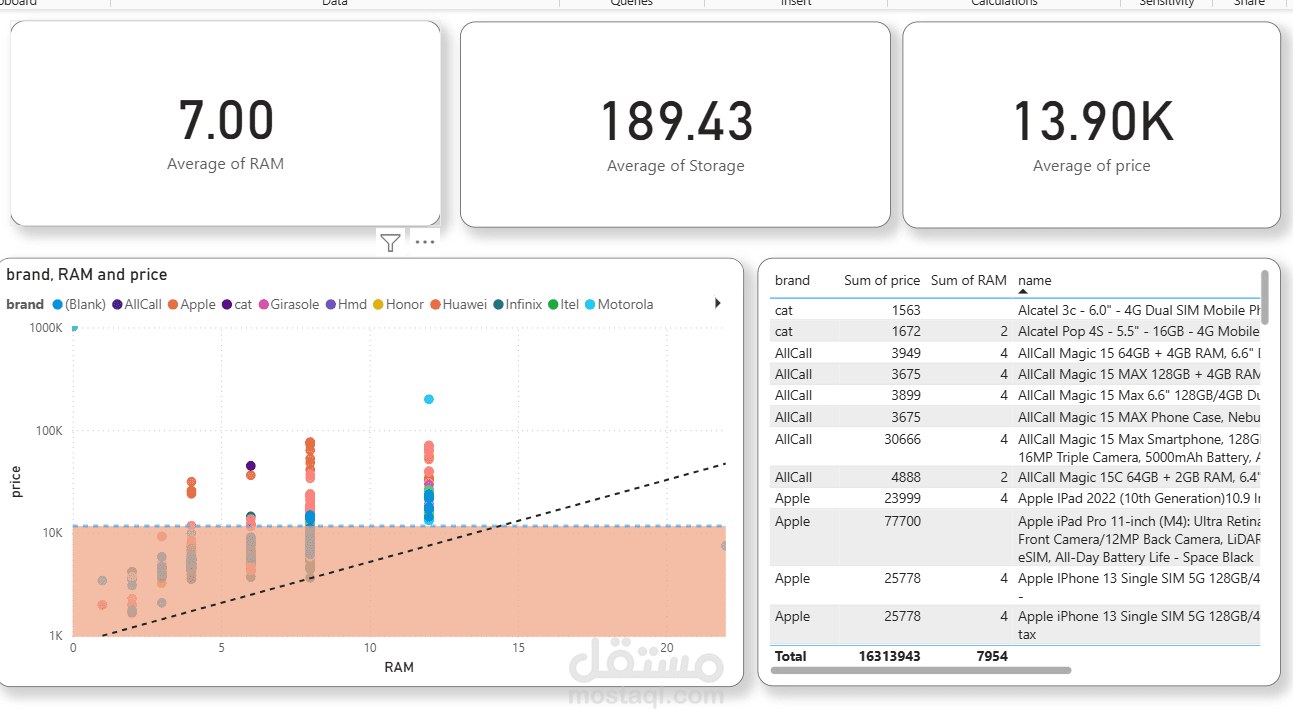
Task: Click the Total RAM value 7954
Action: (x=991, y=656)
